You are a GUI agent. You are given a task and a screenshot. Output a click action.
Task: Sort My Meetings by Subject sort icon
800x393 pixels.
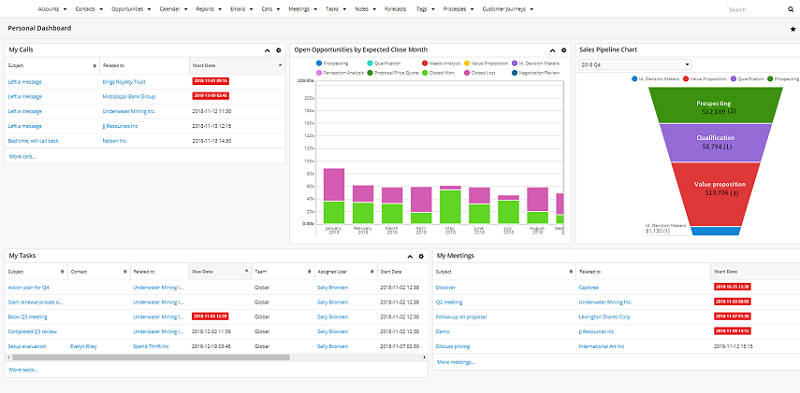(571, 272)
